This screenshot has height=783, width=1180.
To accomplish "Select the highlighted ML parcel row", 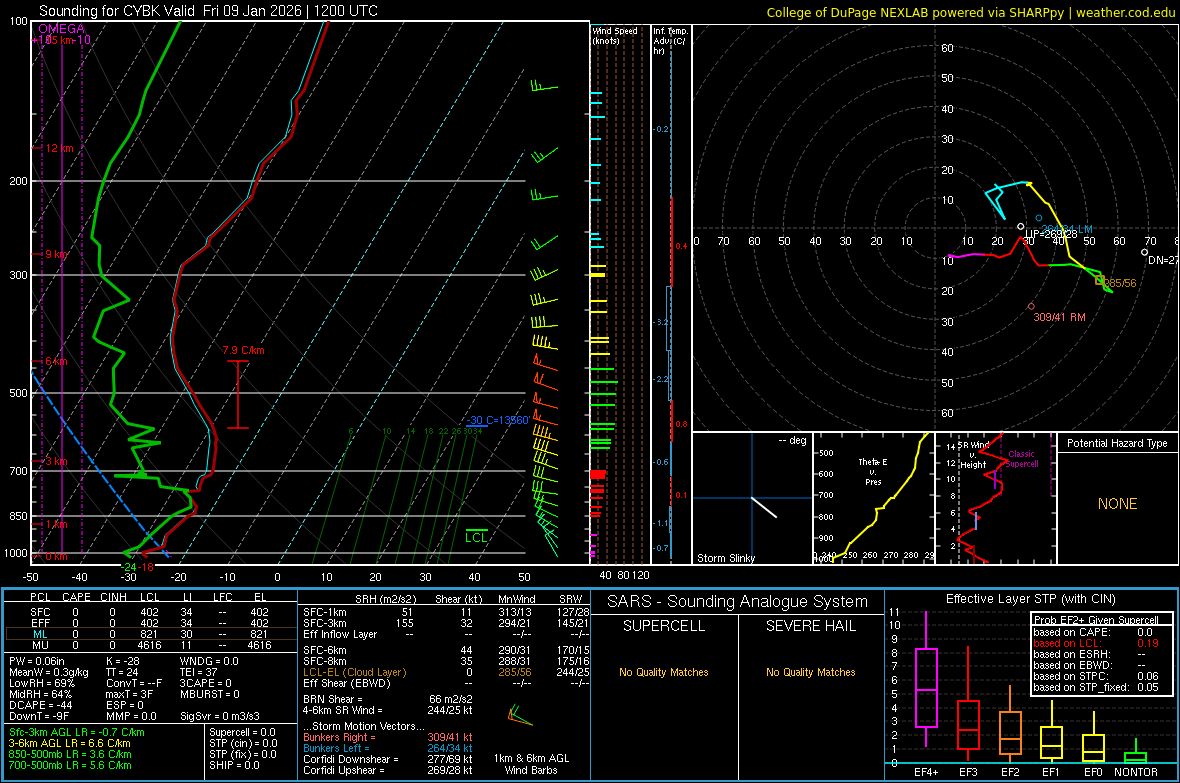I will 149,634.
